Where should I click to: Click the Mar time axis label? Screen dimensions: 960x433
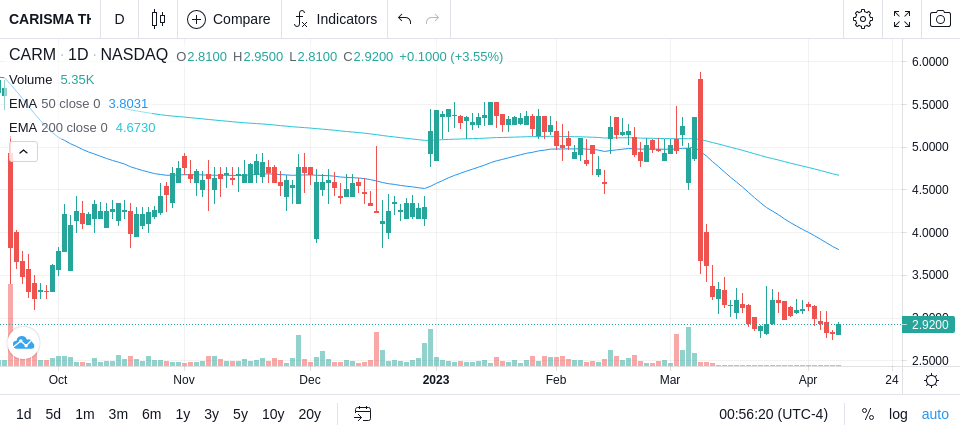[x=670, y=380]
